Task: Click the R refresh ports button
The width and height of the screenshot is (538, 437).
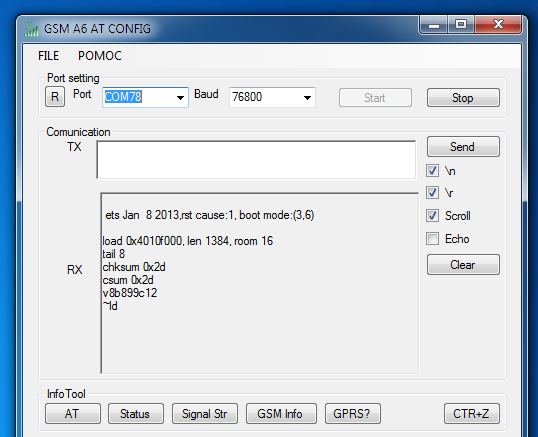Action: pyautogui.click(x=55, y=97)
